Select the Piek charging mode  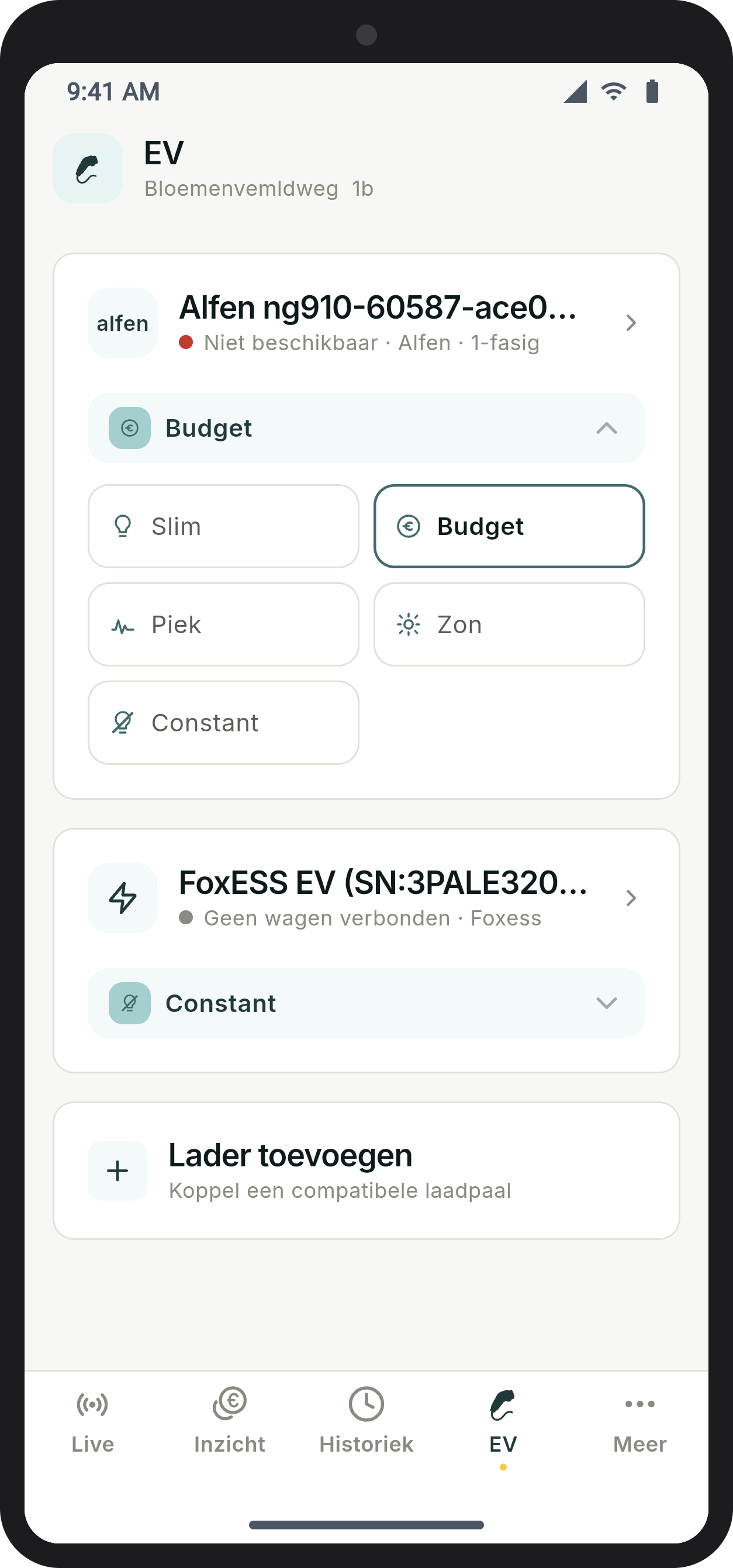coord(223,624)
